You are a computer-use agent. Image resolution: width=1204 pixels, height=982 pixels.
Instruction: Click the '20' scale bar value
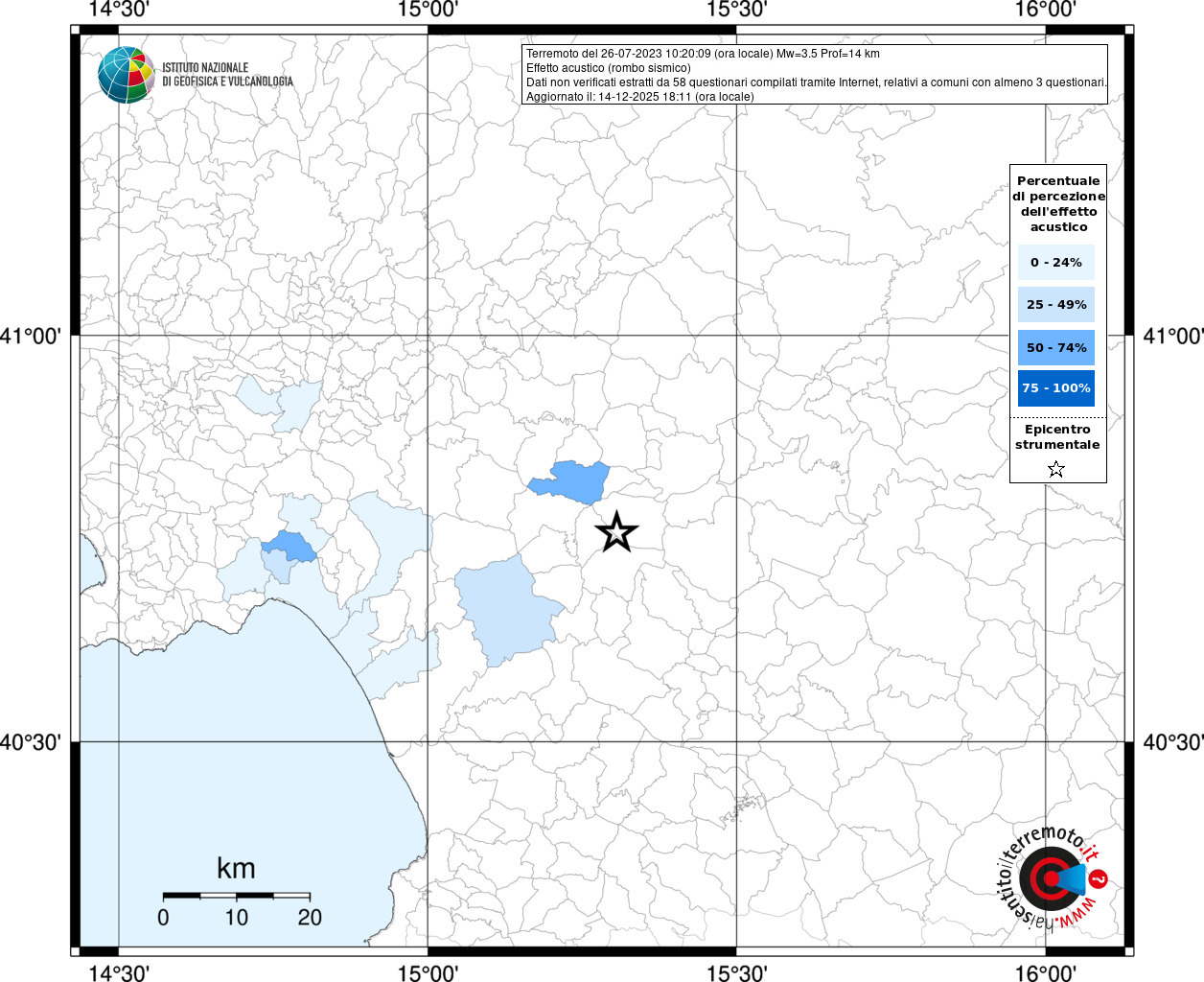pyautogui.click(x=310, y=918)
